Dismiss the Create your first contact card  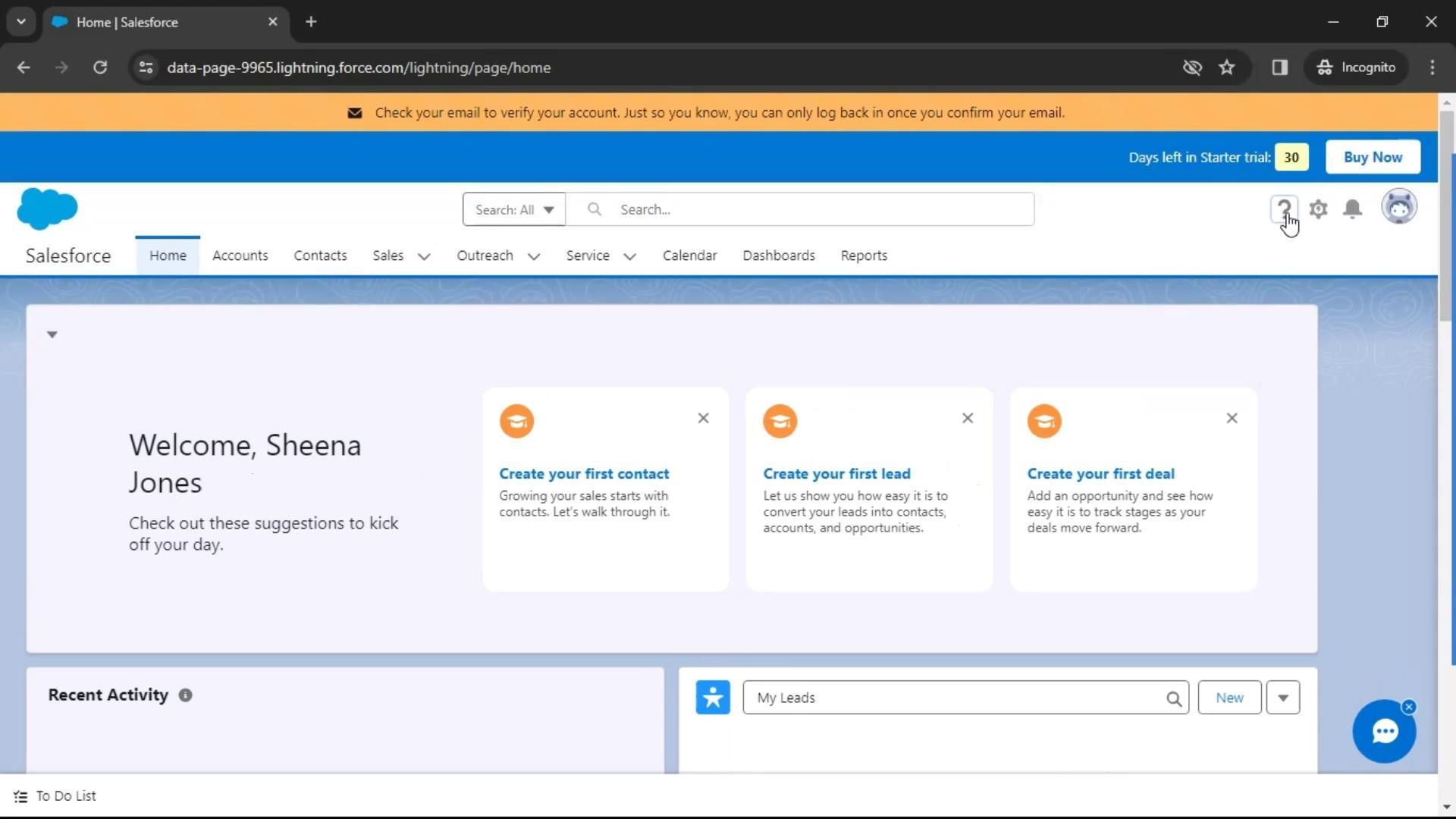pos(703,418)
